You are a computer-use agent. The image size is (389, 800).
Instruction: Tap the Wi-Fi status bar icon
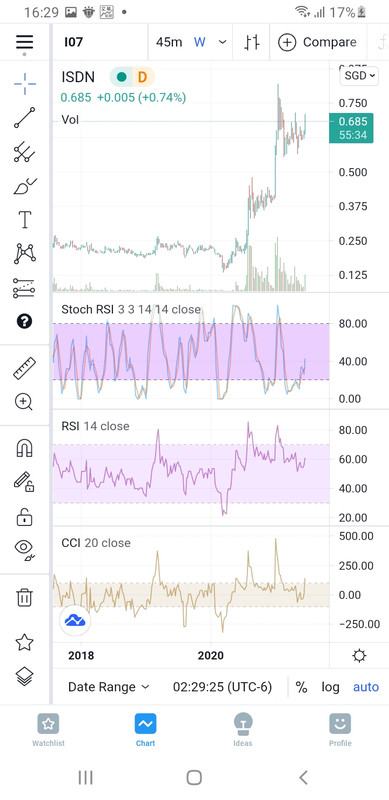303,11
